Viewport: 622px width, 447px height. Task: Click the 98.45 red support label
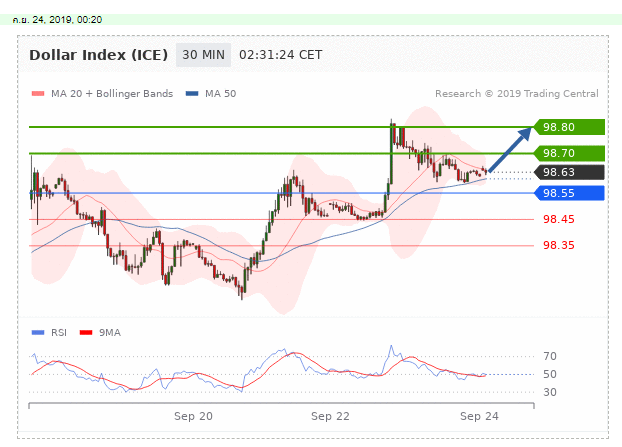(559, 219)
